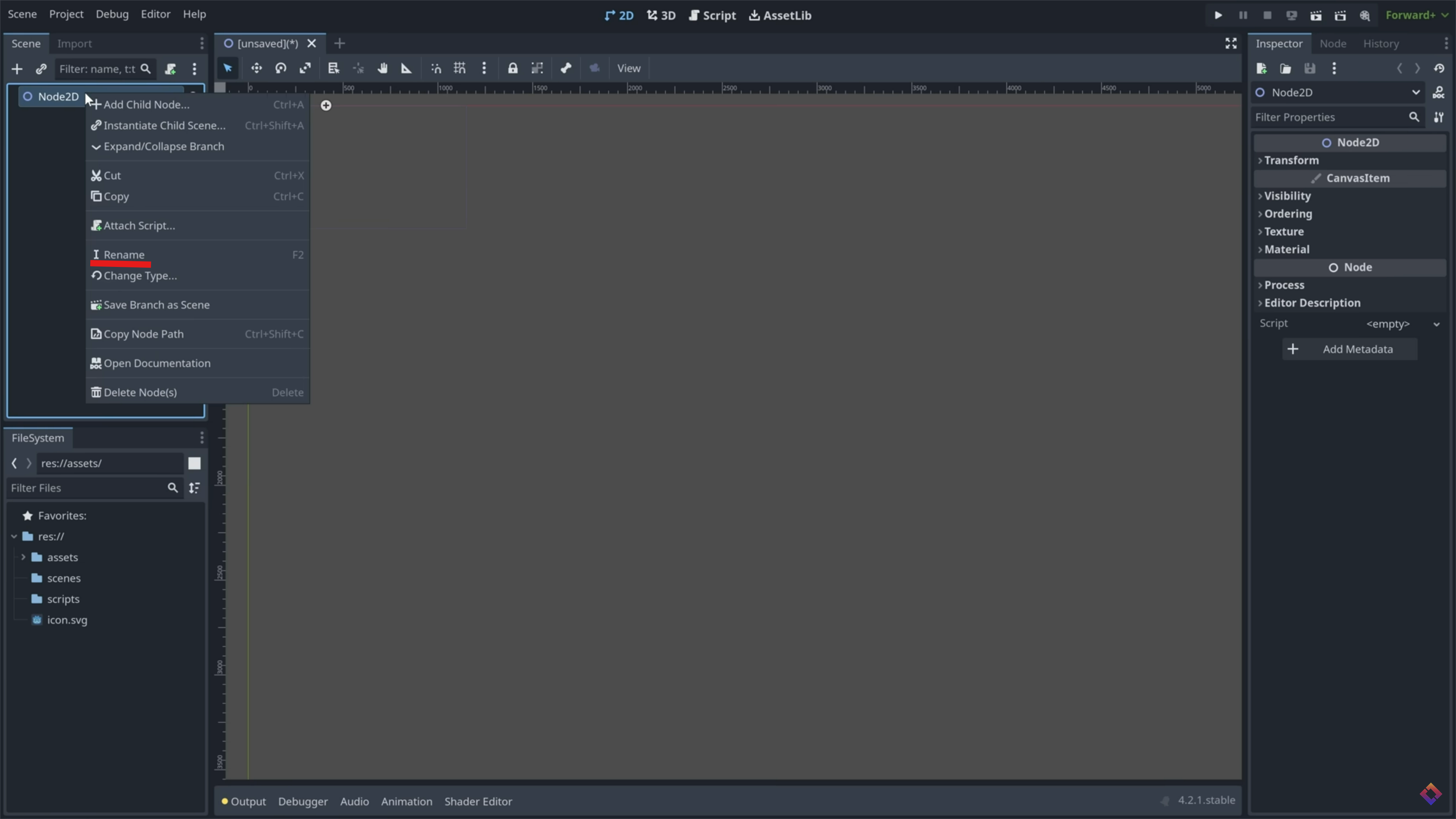Click the Filter Properties search field
Viewport: 1456px width, 819px height.
point(1328,117)
